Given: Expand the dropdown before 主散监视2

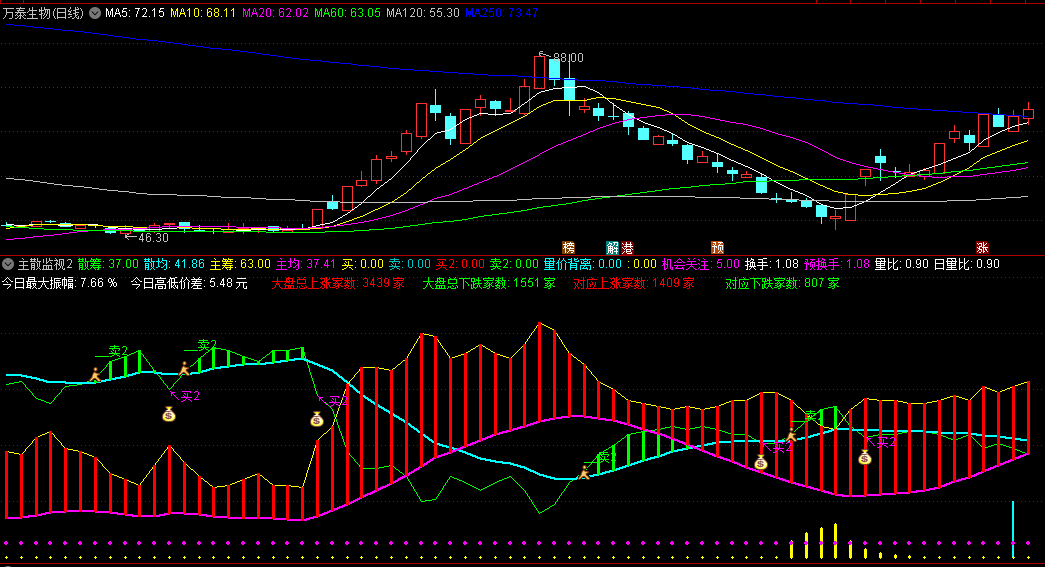Looking at the screenshot, I should (x=8, y=265).
